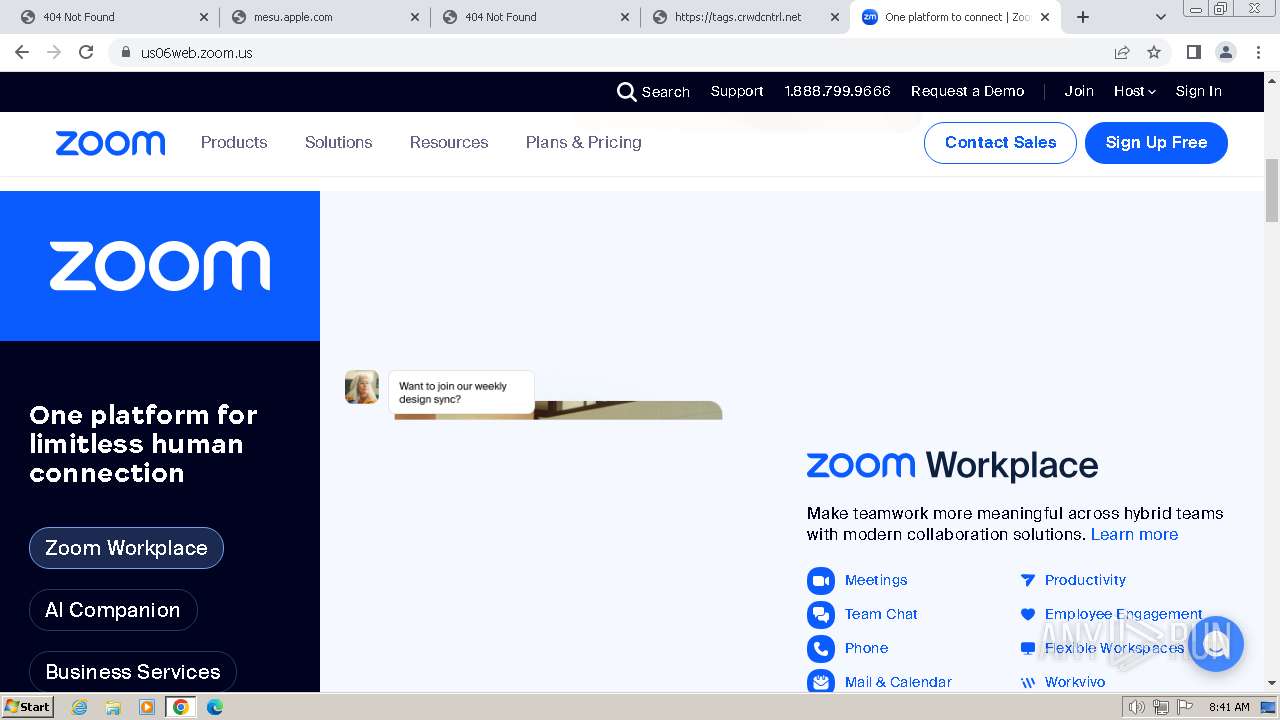Click the taskbar clock showing 8:41 AM
The height and width of the screenshot is (720, 1280).
(x=1229, y=707)
